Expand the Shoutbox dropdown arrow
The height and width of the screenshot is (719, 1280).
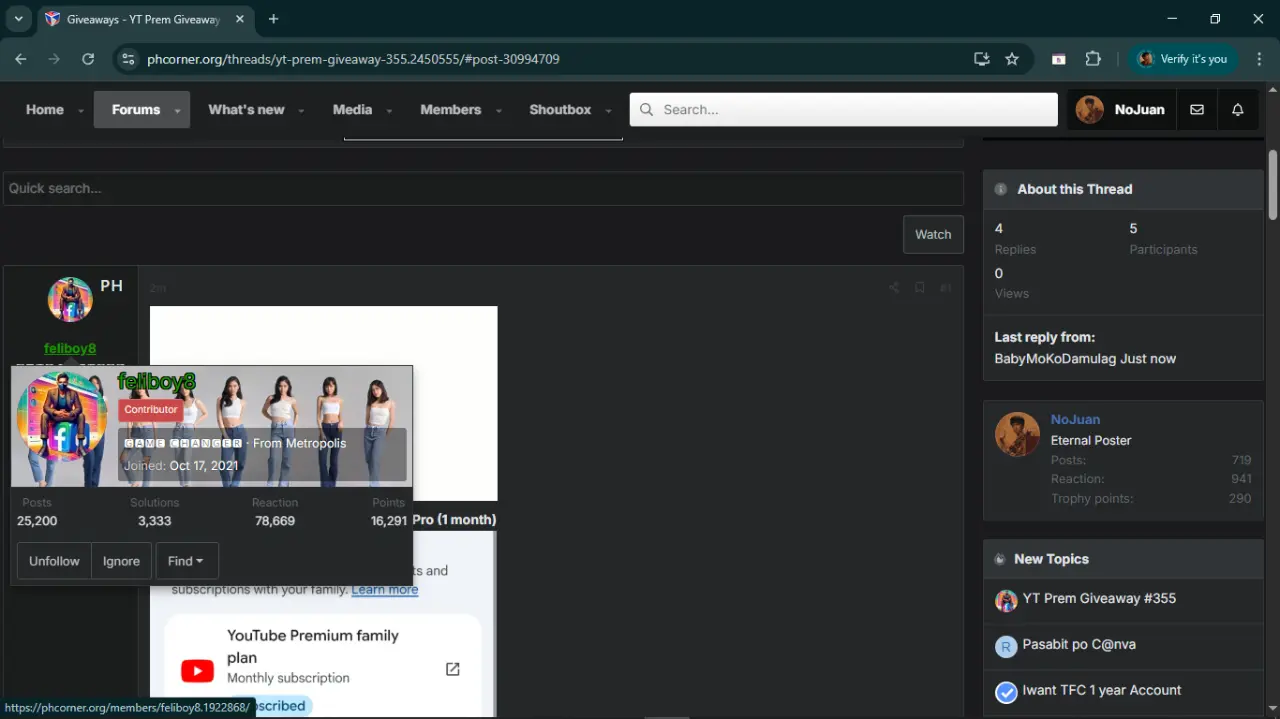click(x=608, y=111)
